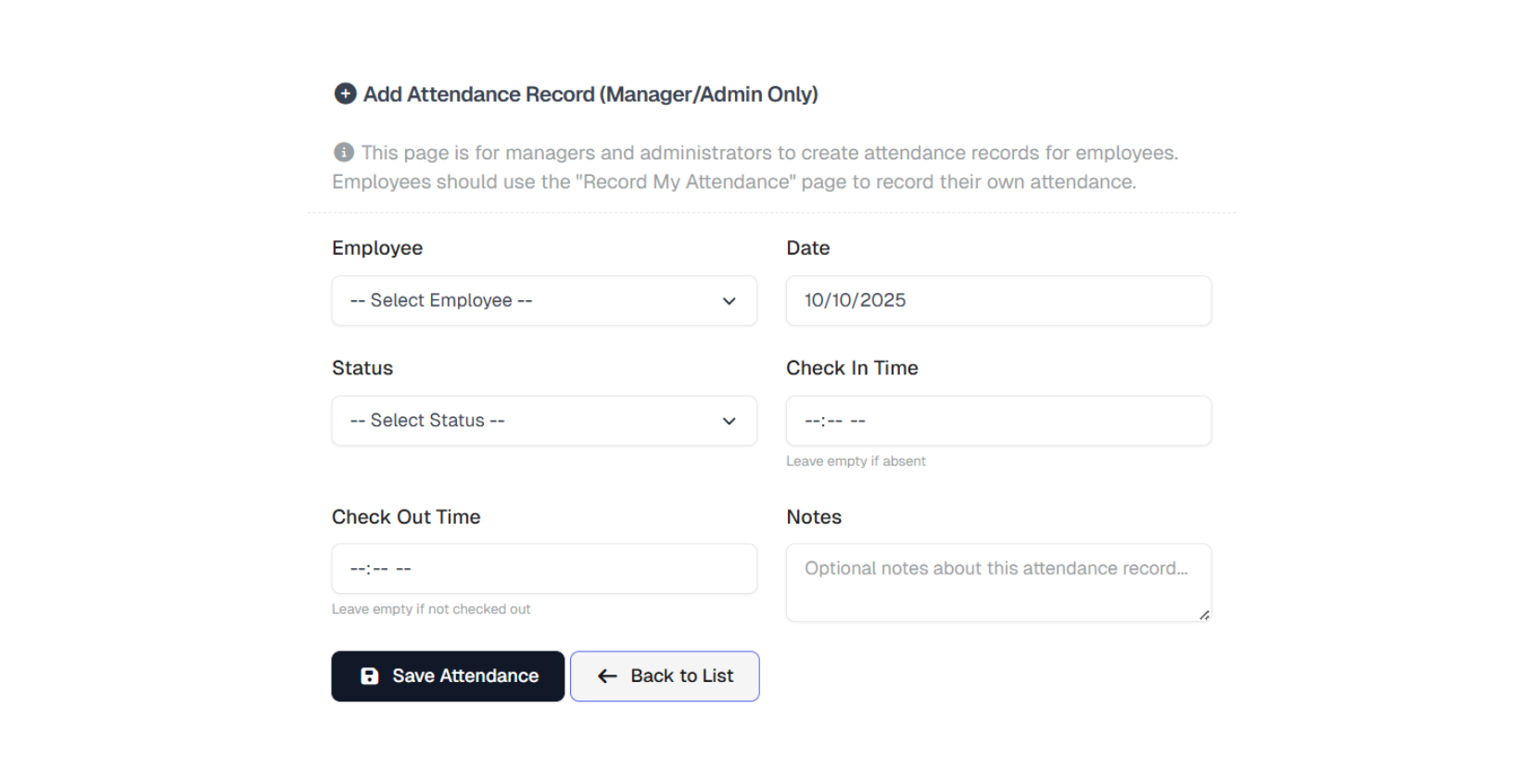Open the Employee dropdown chevron
Viewport: 1535px width, 784px height.
729,301
